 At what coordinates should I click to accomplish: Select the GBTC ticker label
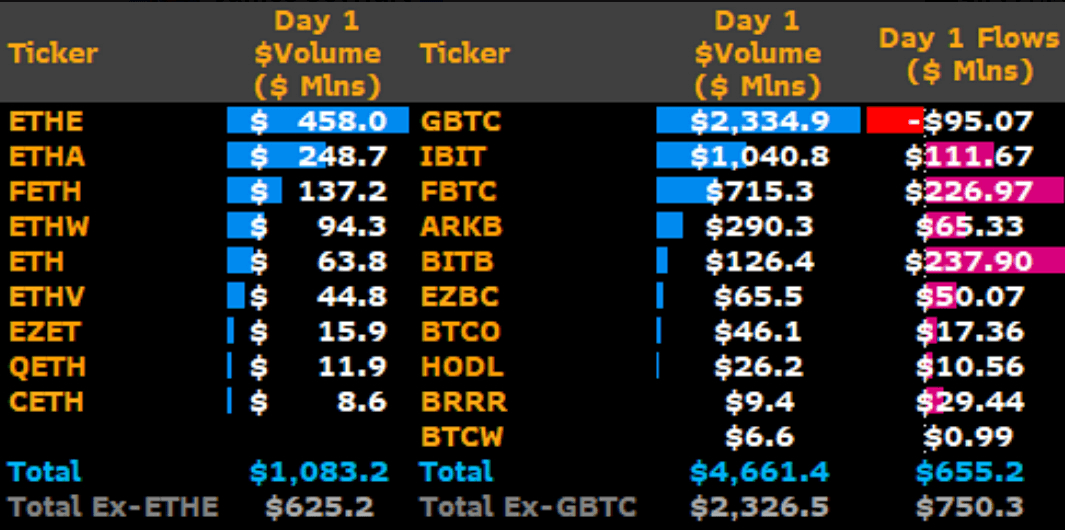460,122
